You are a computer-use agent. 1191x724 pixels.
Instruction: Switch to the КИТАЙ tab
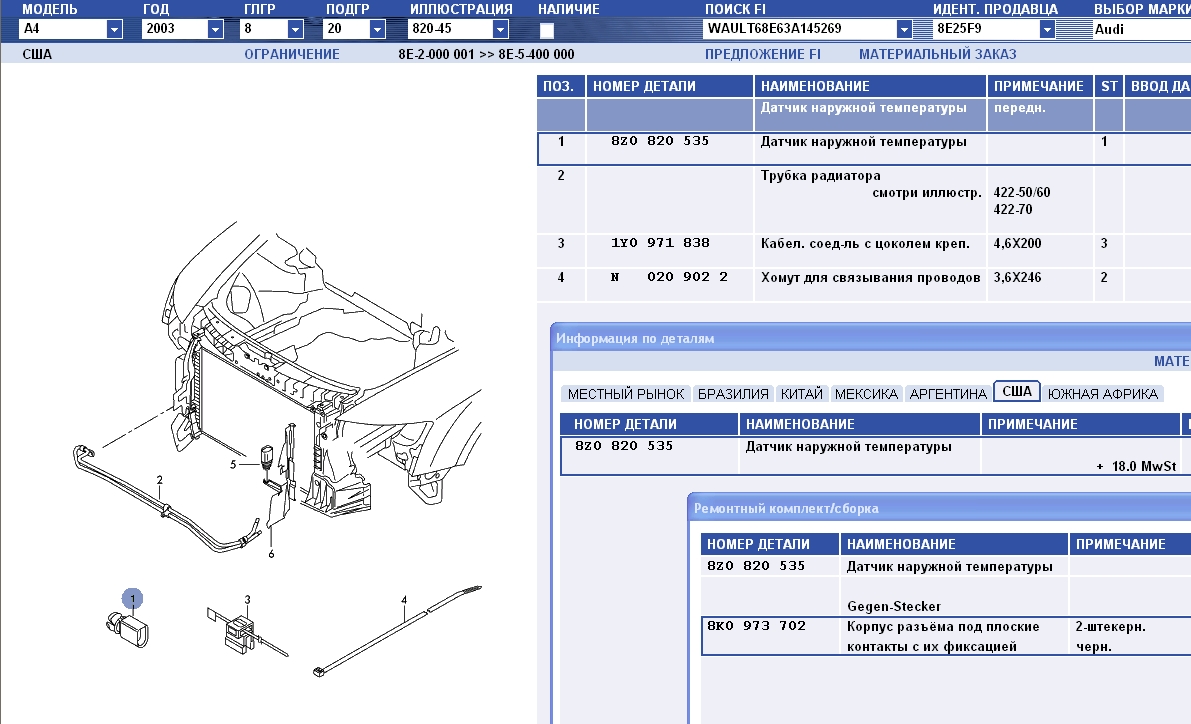(x=801, y=394)
